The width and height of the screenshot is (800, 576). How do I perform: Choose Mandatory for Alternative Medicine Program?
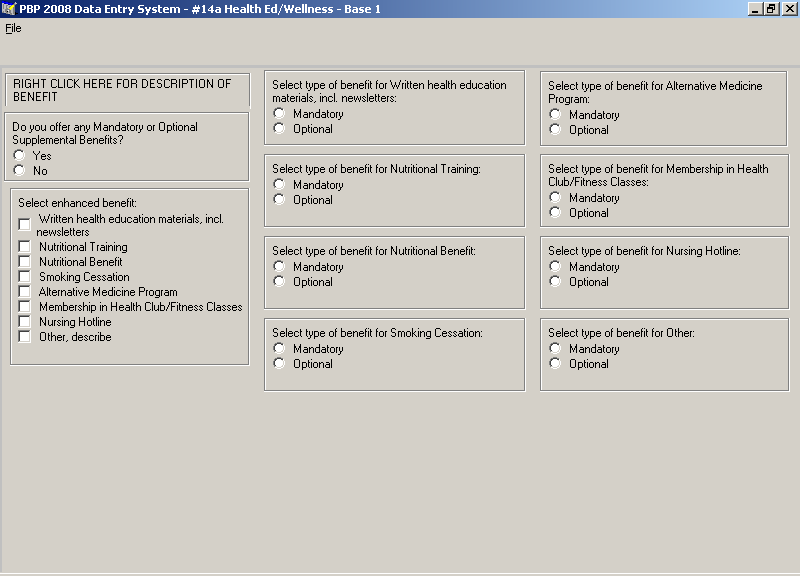click(555, 114)
